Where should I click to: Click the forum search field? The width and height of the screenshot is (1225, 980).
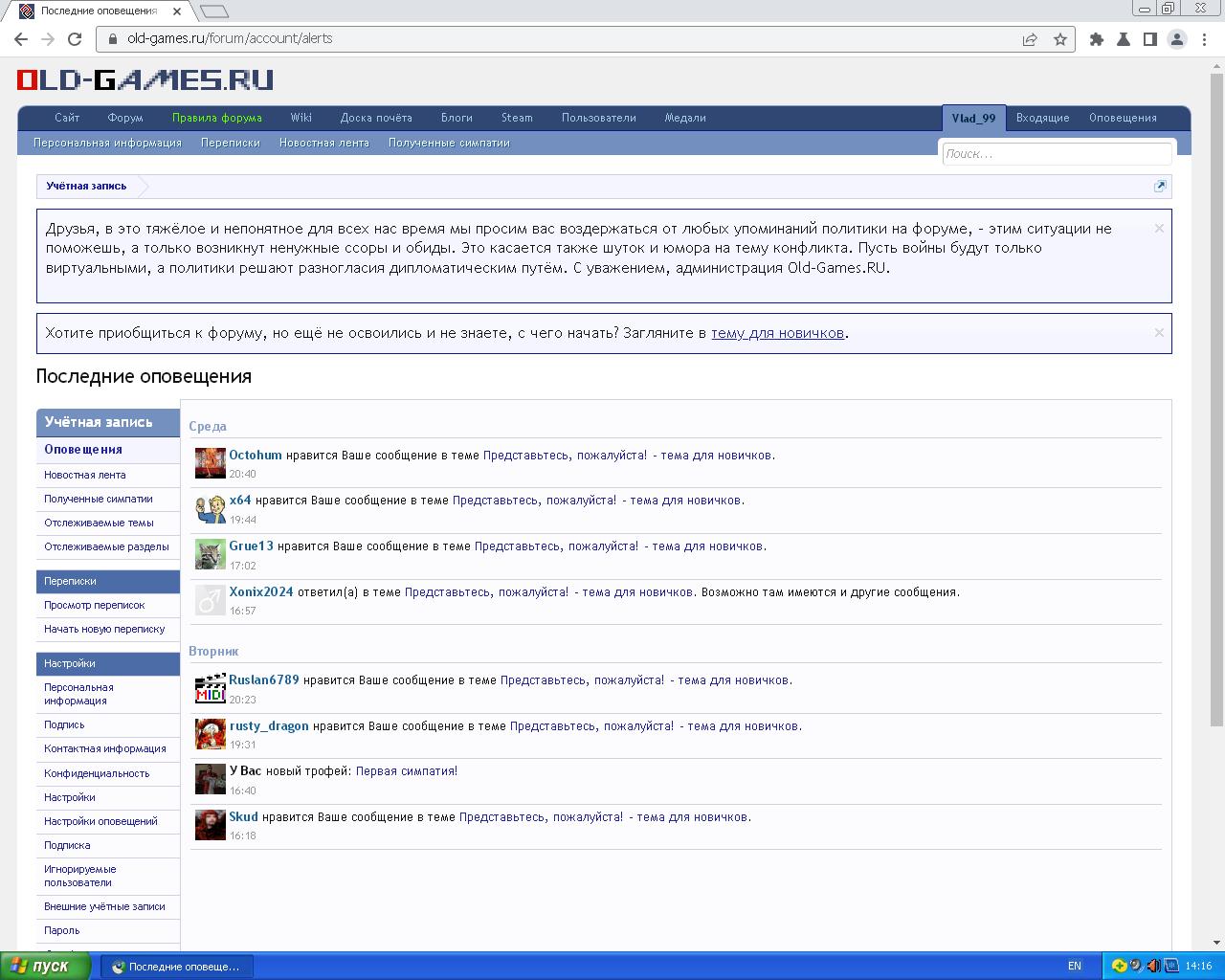tap(1057, 153)
